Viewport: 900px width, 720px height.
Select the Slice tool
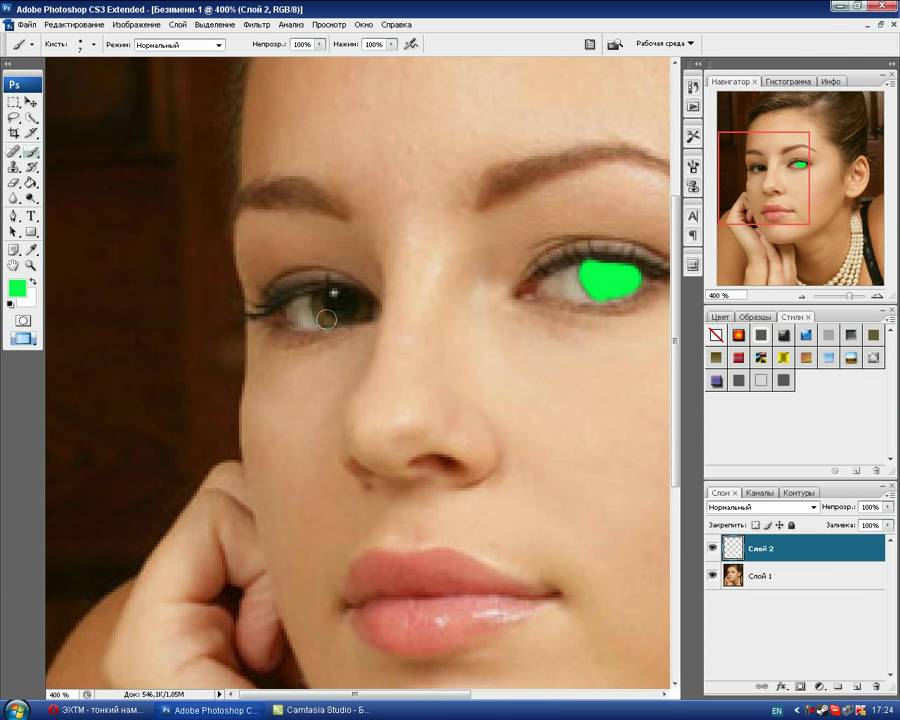tap(31, 133)
